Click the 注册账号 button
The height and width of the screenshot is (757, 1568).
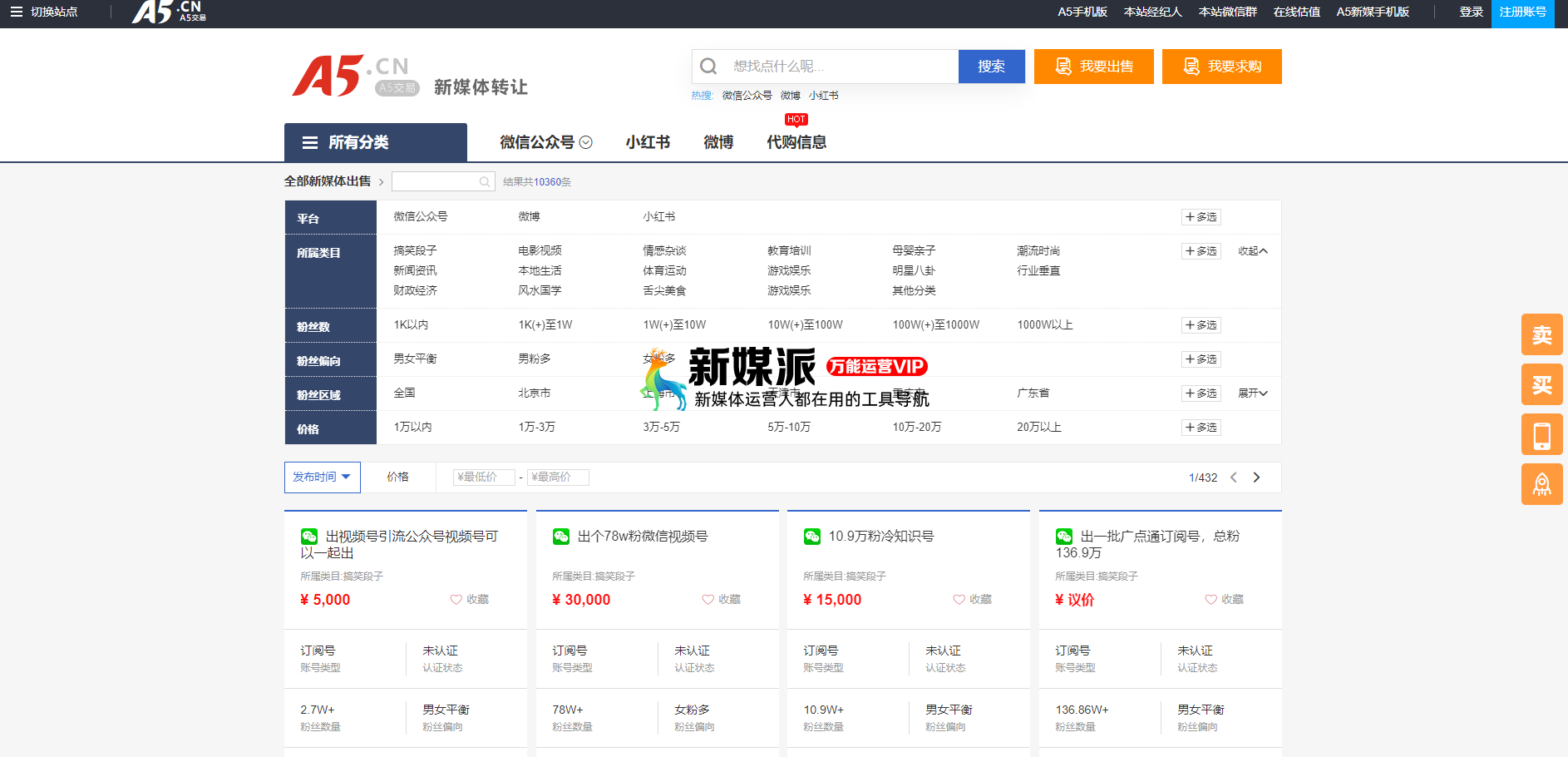(x=1523, y=12)
